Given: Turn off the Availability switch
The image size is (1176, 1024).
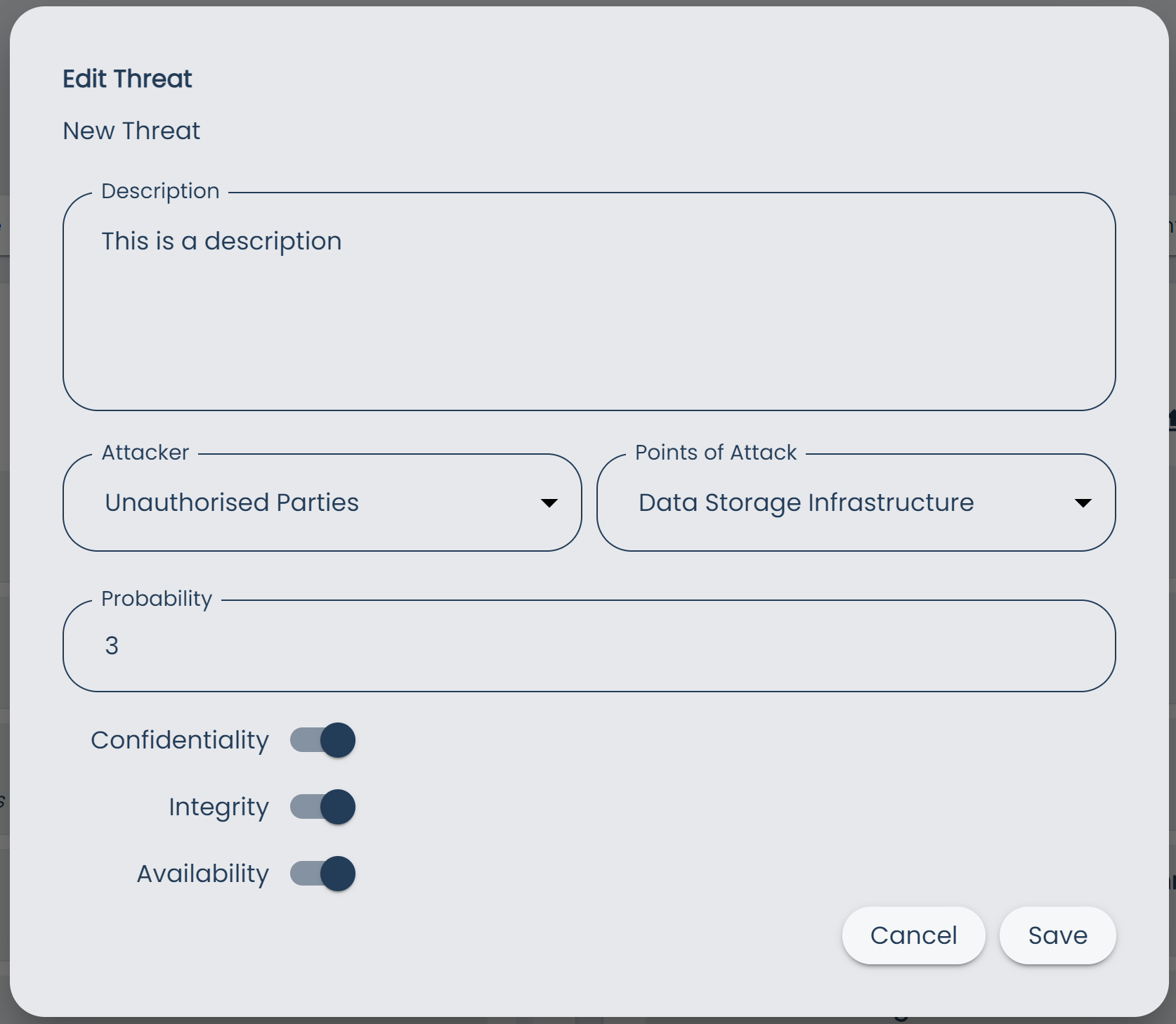Looking at the screenshot, I should 322,874.
